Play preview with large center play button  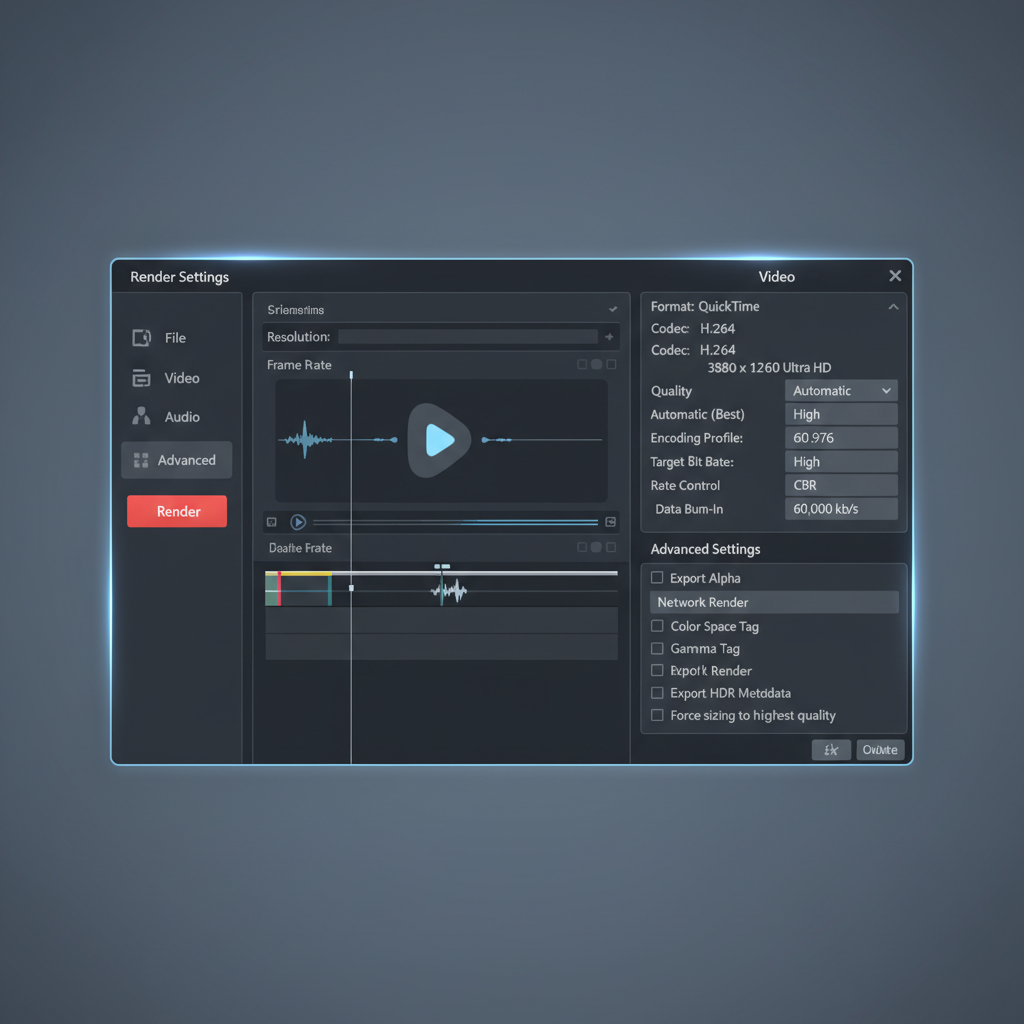[440, 440]
